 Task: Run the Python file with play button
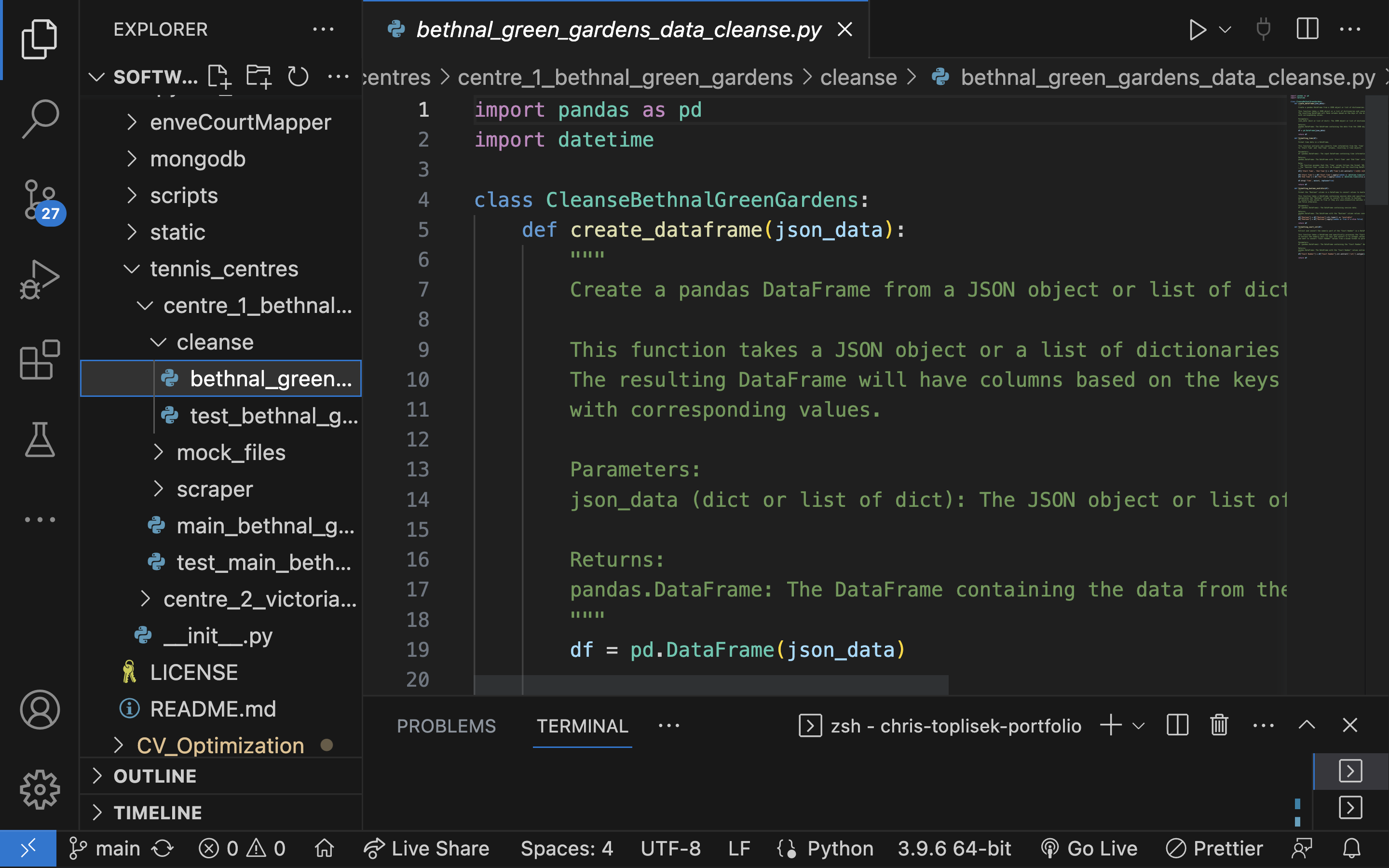(x=1197, y=30)
